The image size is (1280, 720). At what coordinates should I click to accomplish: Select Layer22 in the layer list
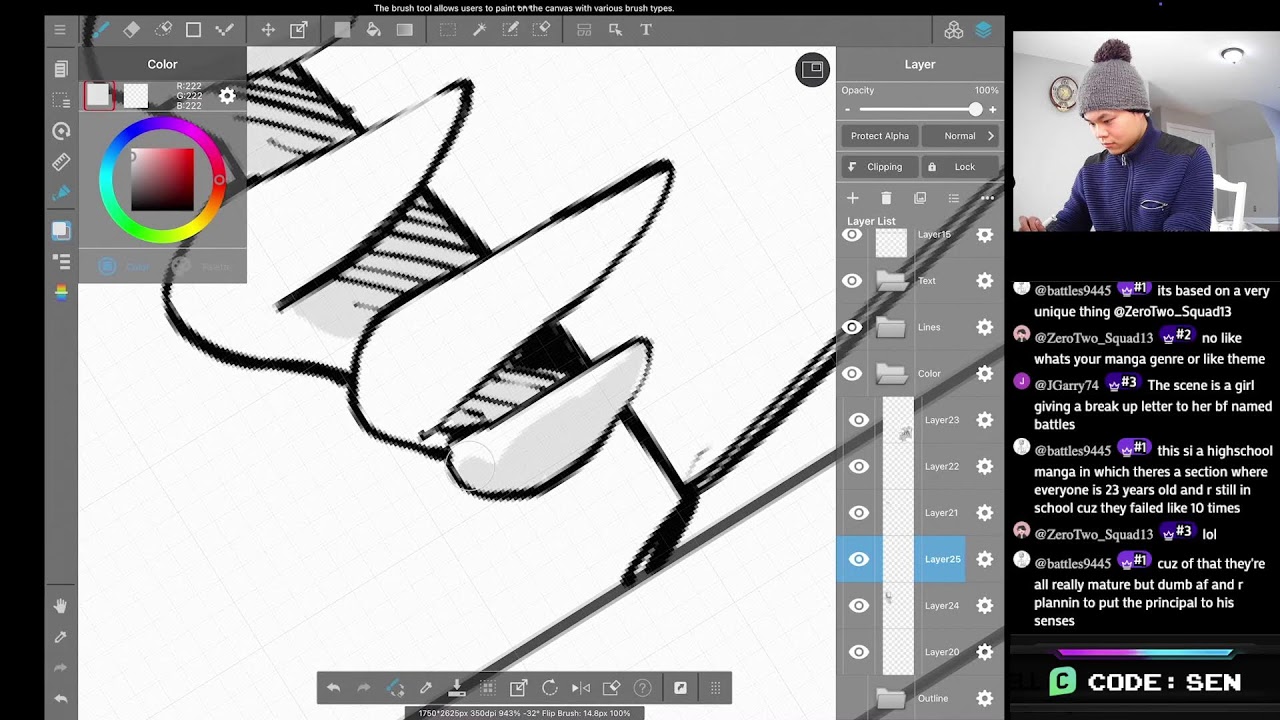click(x=940, y=466)
